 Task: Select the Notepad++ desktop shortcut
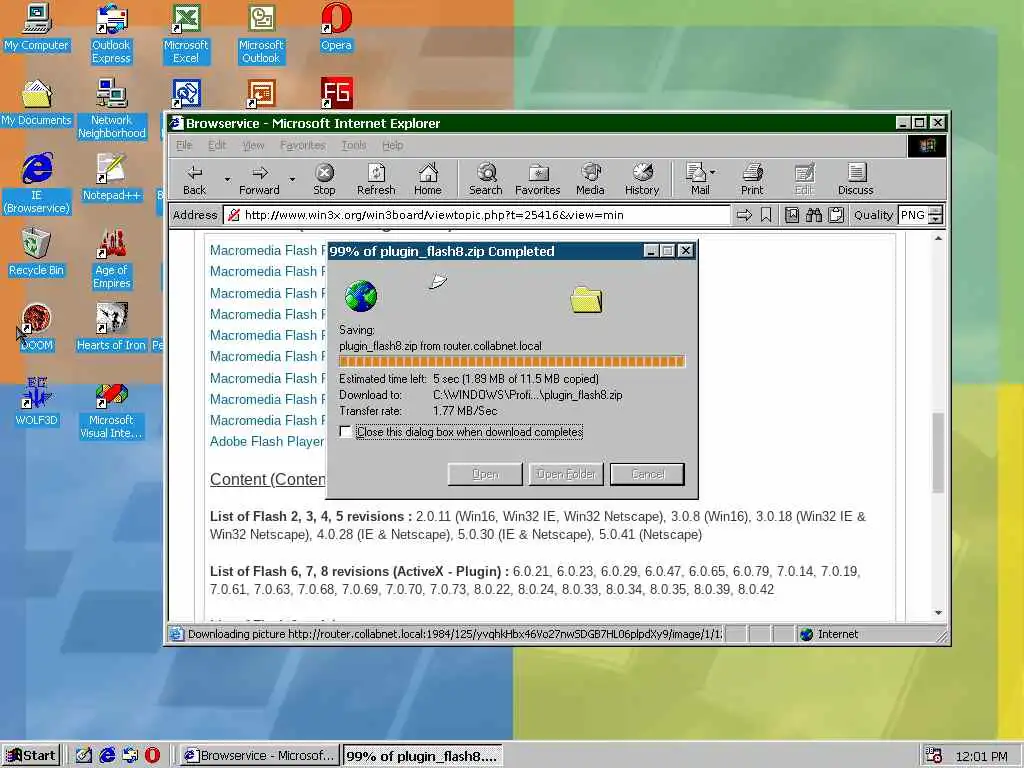112,178
